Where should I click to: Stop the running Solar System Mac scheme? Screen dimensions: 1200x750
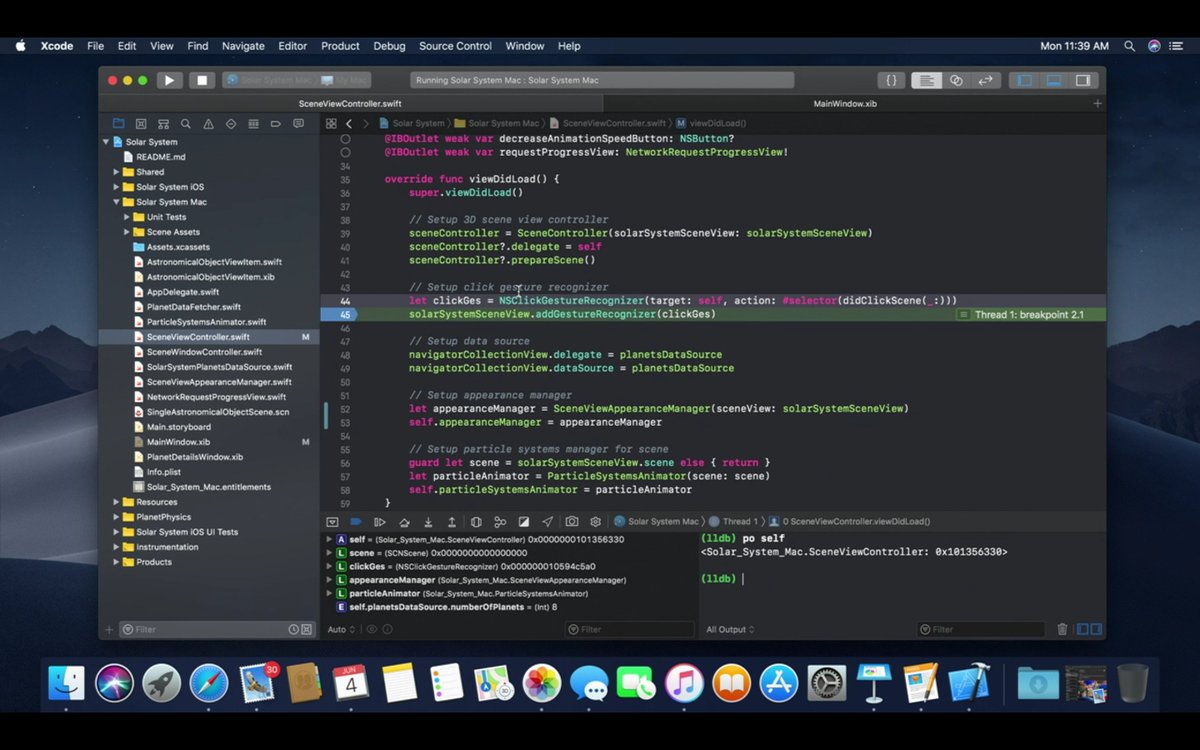[x=202, y=80]
